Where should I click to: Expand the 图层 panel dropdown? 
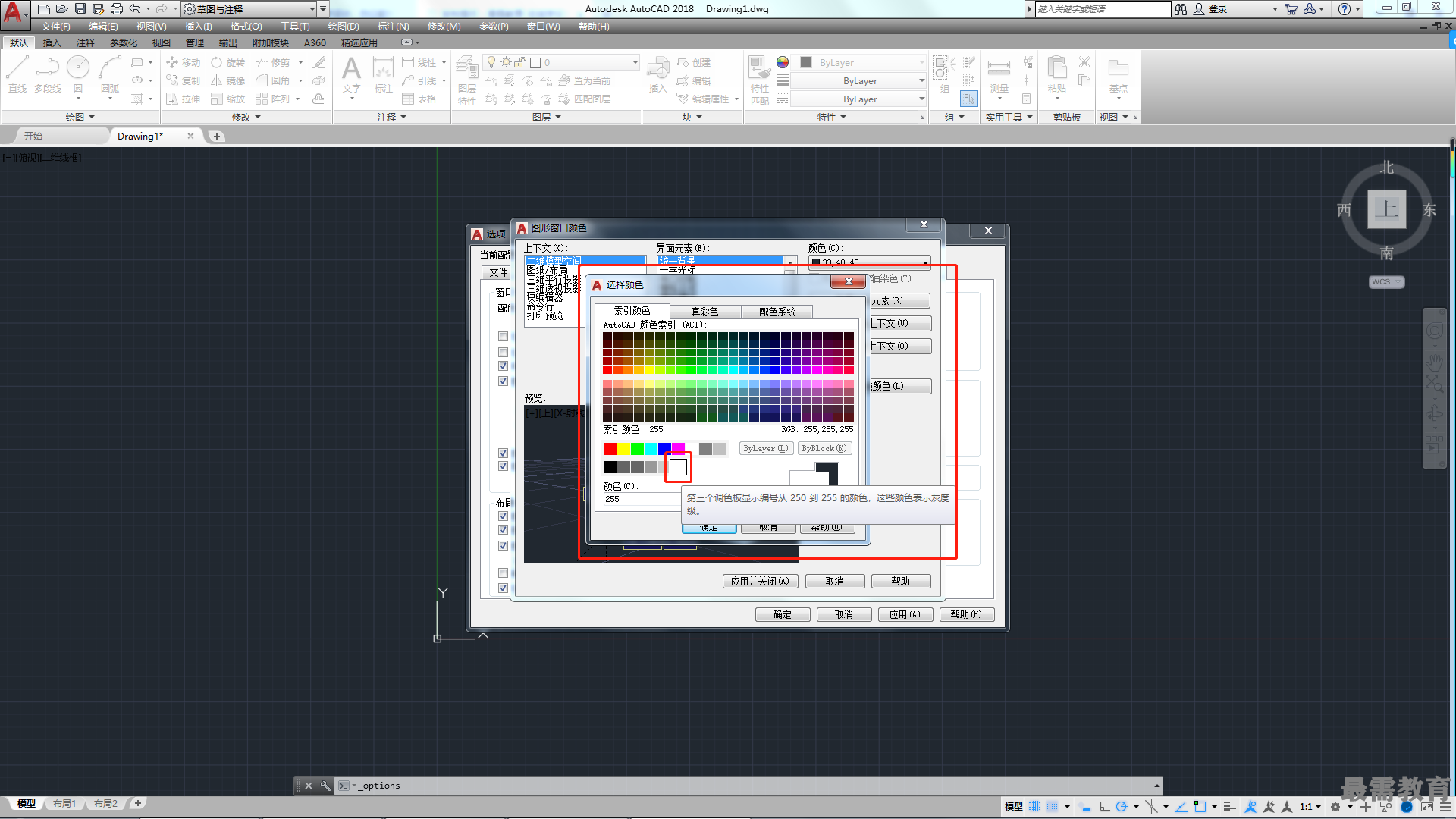point(547,117)
